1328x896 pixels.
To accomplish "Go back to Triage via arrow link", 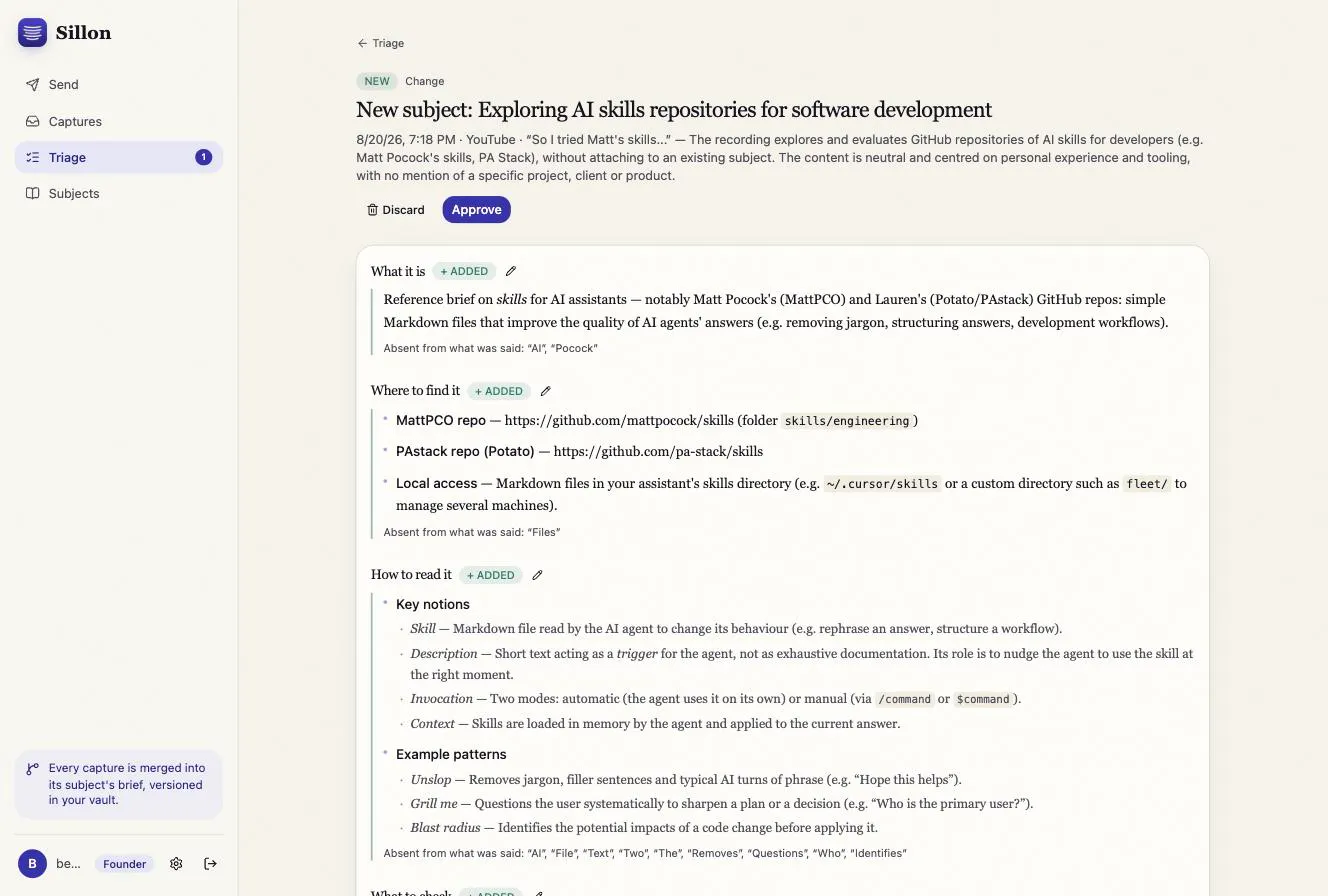I will pyautogui.click(x=381, y=43).
